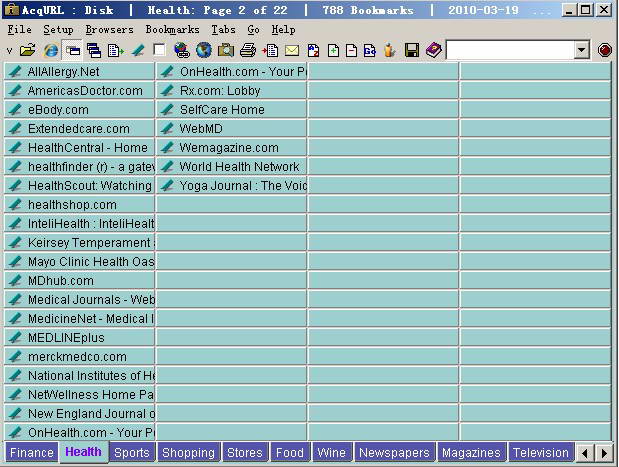Print using the printer toolbar icon
Image resolution: width=619 pixels, height=467 pixels.
click(248, 50)
